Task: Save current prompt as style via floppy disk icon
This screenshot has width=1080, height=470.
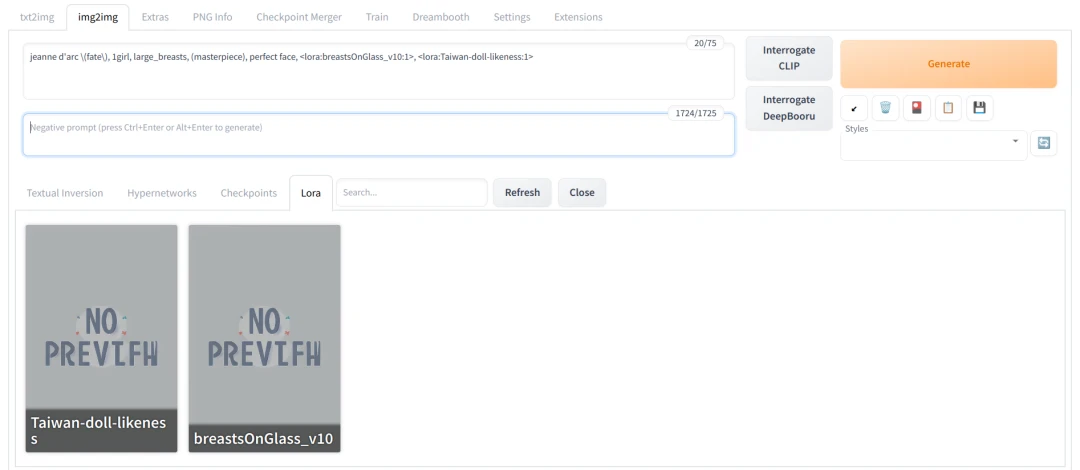Action: click(x=979, y=108)
